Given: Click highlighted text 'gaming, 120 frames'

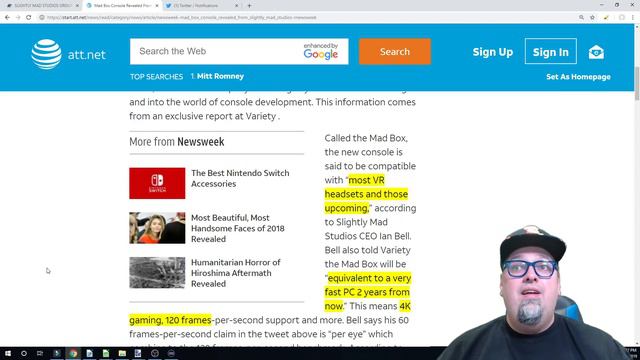Looking at the screenshot, I should click(x=170, y=320).
